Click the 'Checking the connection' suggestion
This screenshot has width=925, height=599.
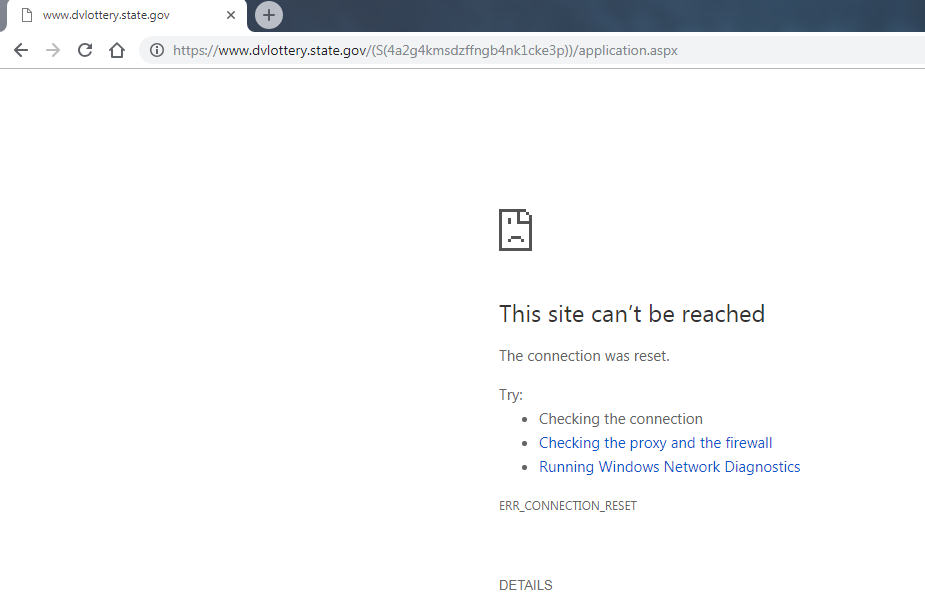[621, 419]
